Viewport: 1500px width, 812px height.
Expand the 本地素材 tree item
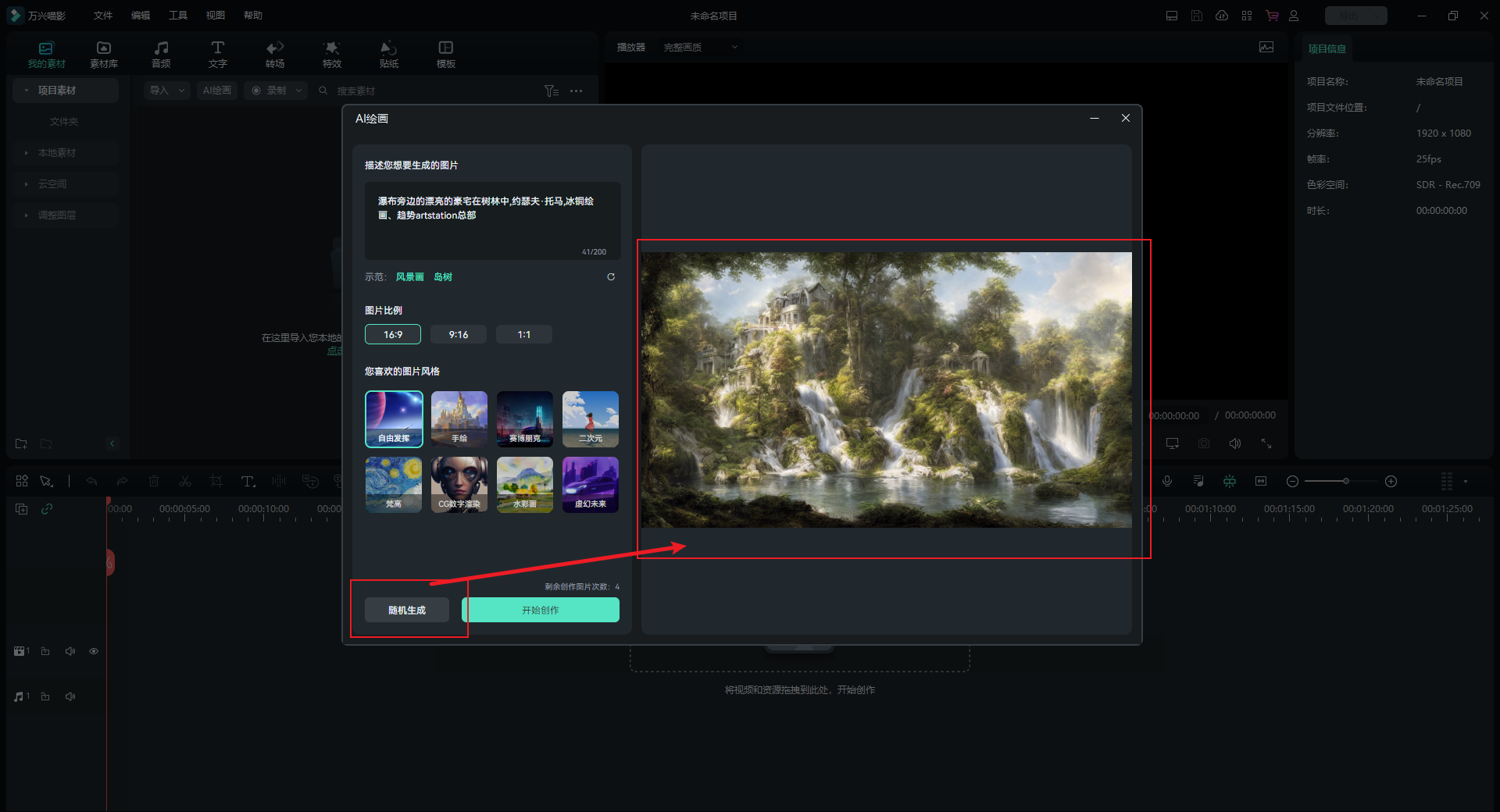click(27, 153)
